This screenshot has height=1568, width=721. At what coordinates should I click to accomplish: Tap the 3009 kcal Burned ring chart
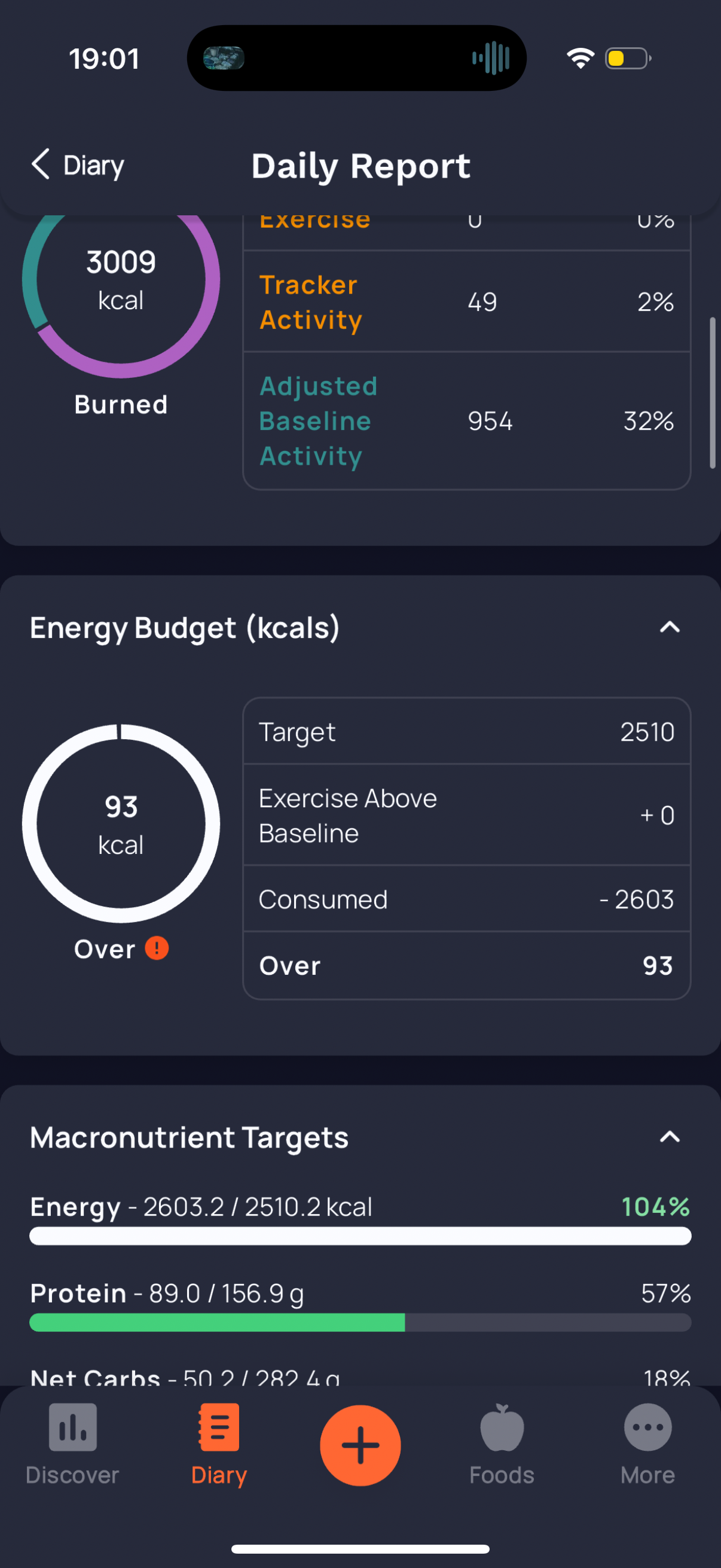tap(121, 280)
